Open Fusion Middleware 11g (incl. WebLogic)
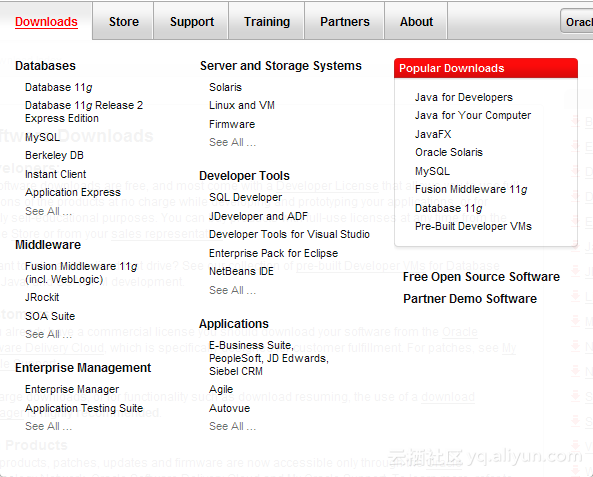The width and height of the screenshot is (593, 477). 81,273
